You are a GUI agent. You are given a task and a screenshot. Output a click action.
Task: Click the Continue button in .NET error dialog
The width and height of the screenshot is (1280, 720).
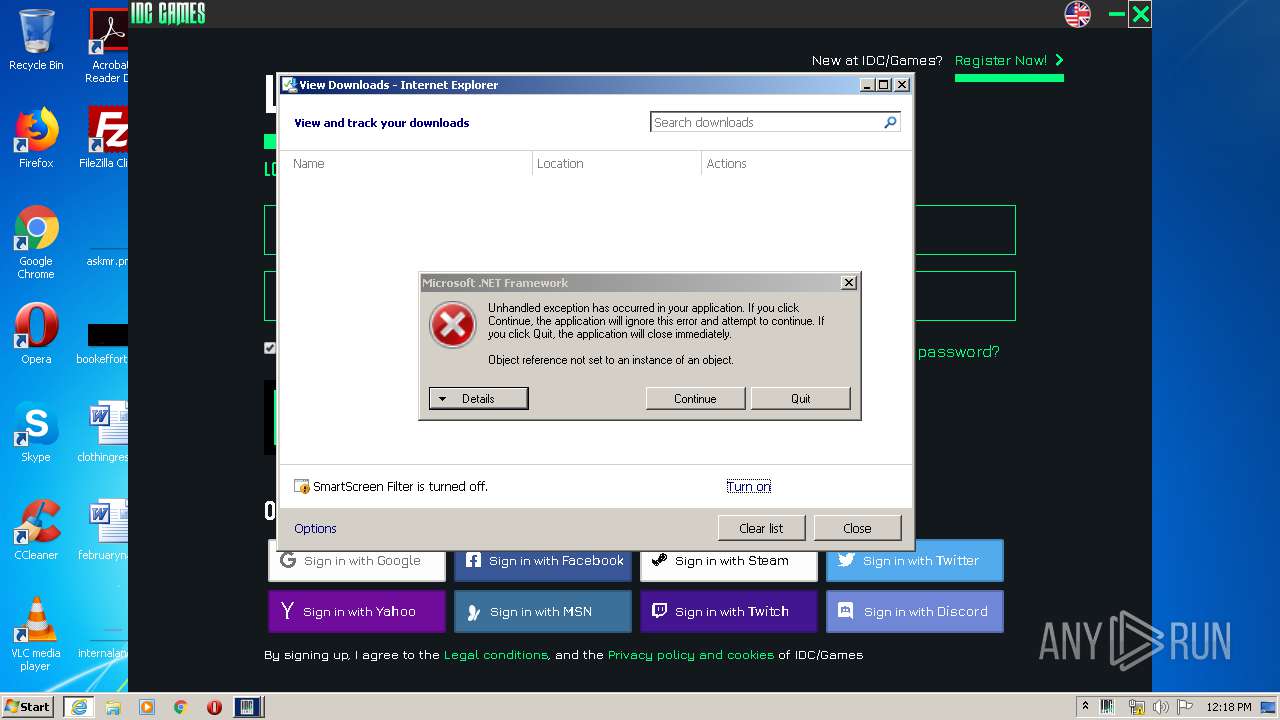point(695,398)
